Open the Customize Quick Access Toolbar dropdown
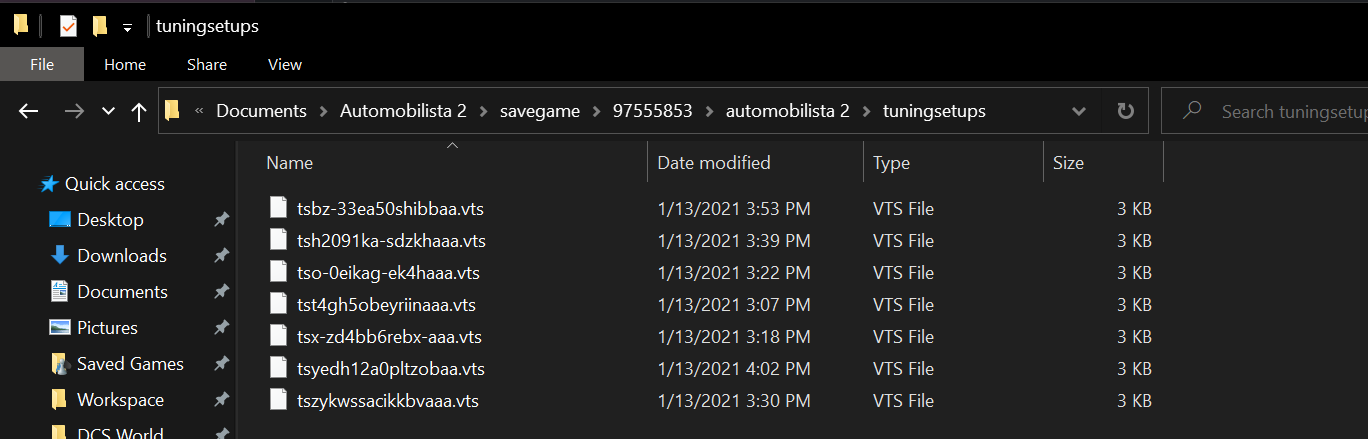 (126, 27)
